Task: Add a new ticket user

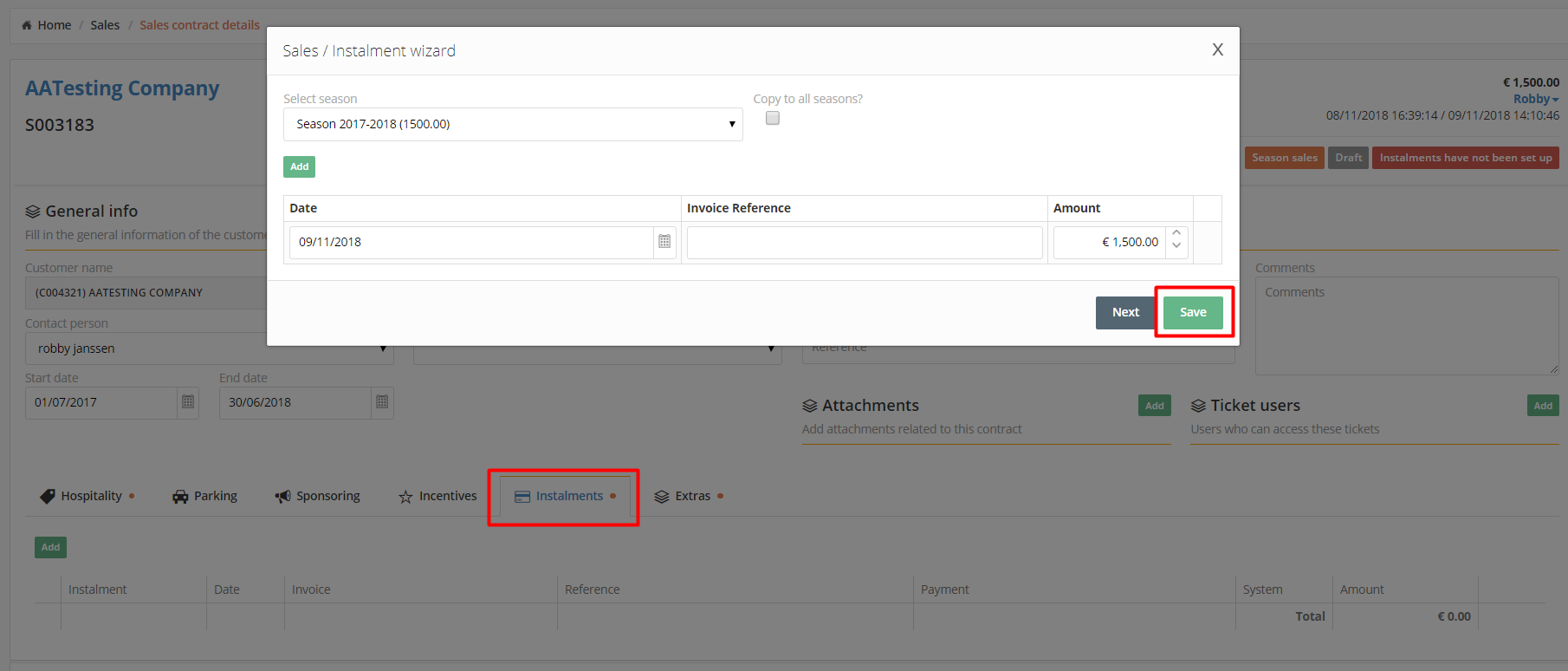Action: point(1543,406)
